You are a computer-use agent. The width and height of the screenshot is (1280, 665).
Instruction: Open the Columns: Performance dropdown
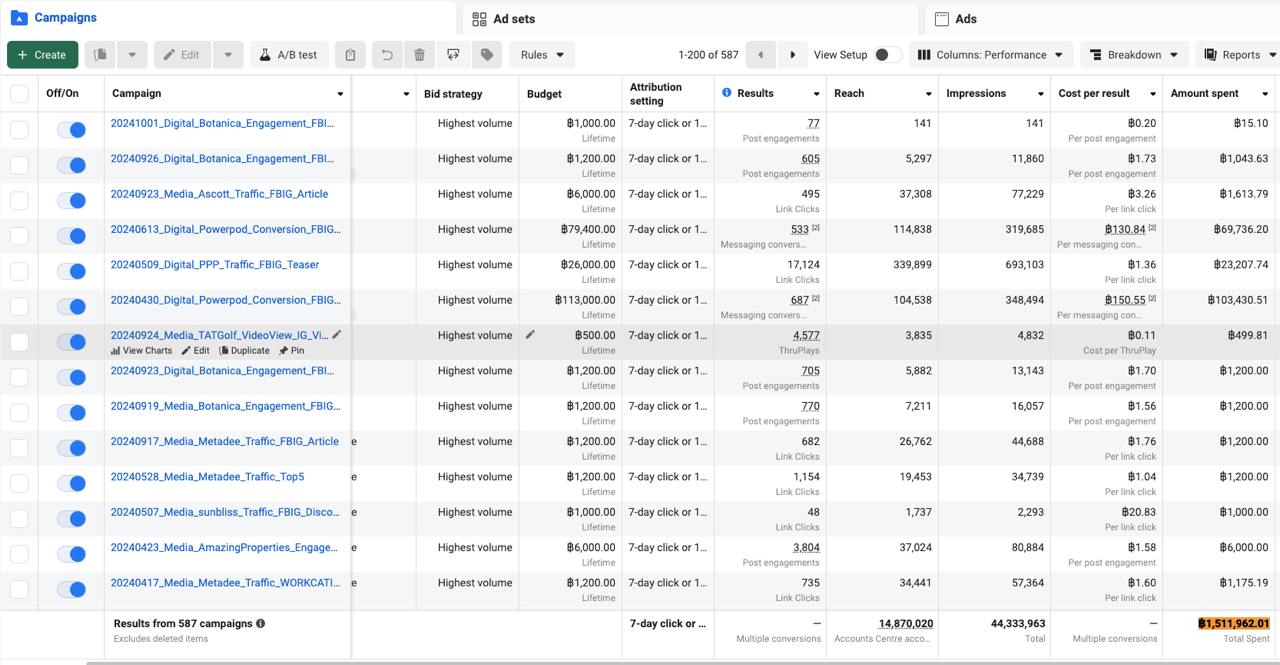[991, 55]
